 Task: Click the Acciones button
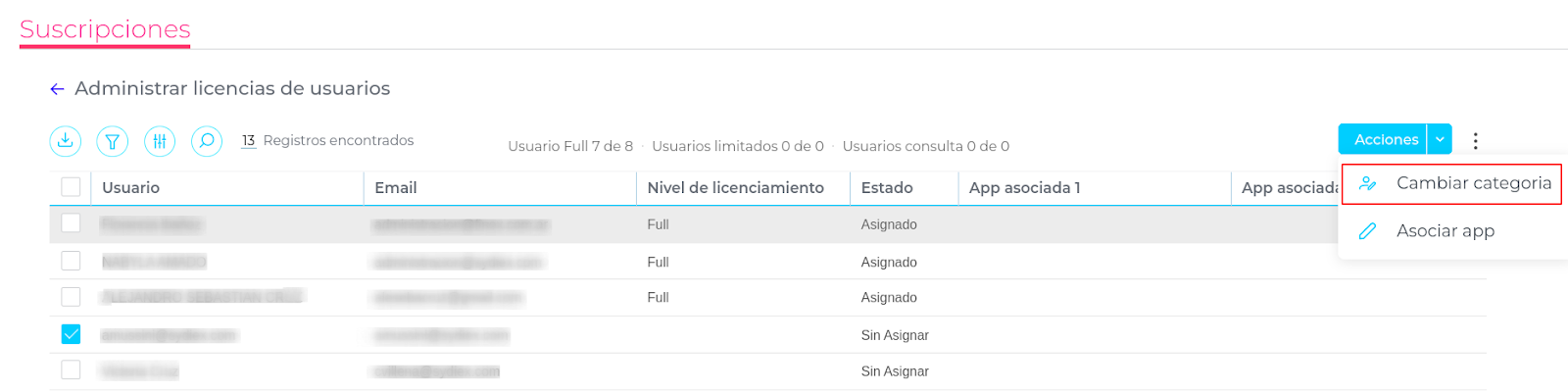[1385, 139]
